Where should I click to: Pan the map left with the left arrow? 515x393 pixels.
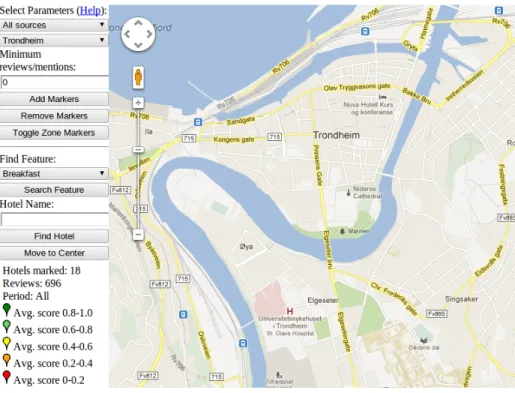(x=127, y=34)
